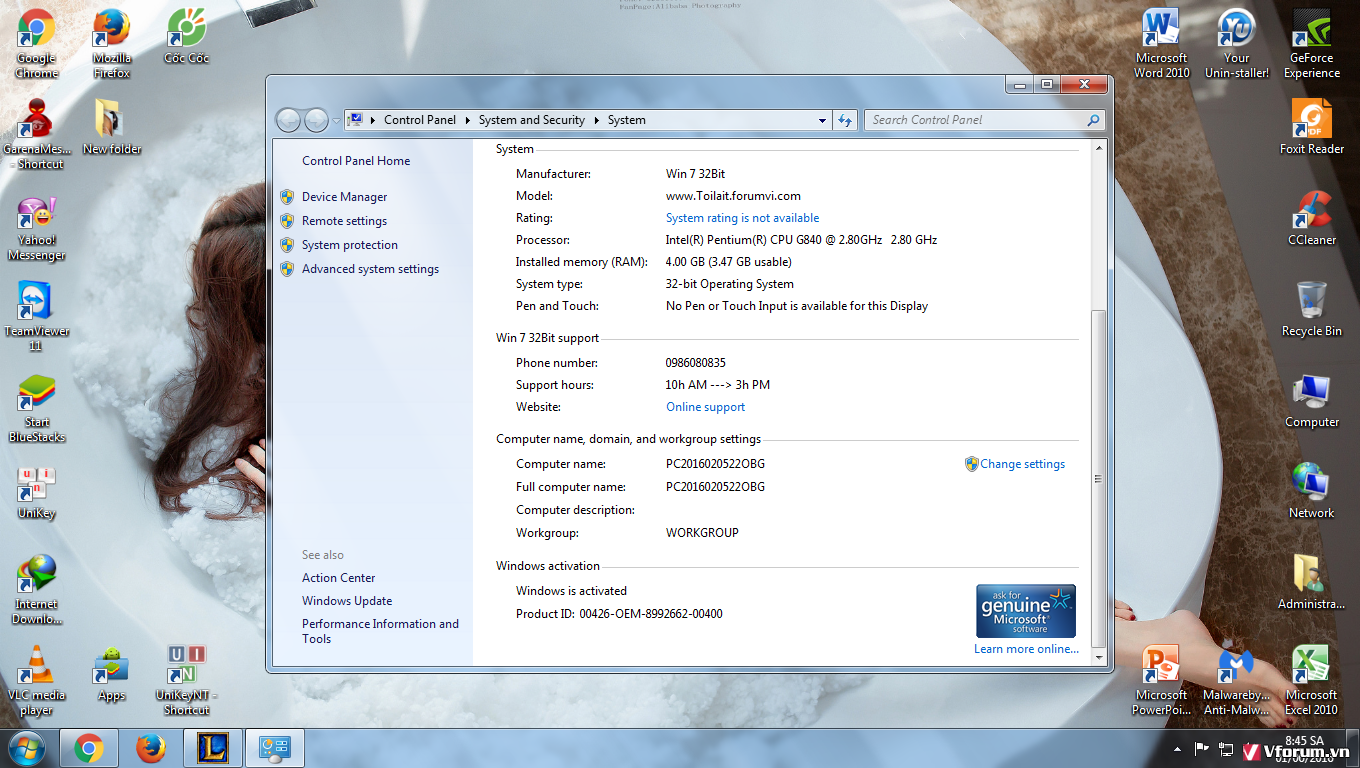Open Action Center flag in system tray
Viewport: 1360px width, 768px height.
1201,749
